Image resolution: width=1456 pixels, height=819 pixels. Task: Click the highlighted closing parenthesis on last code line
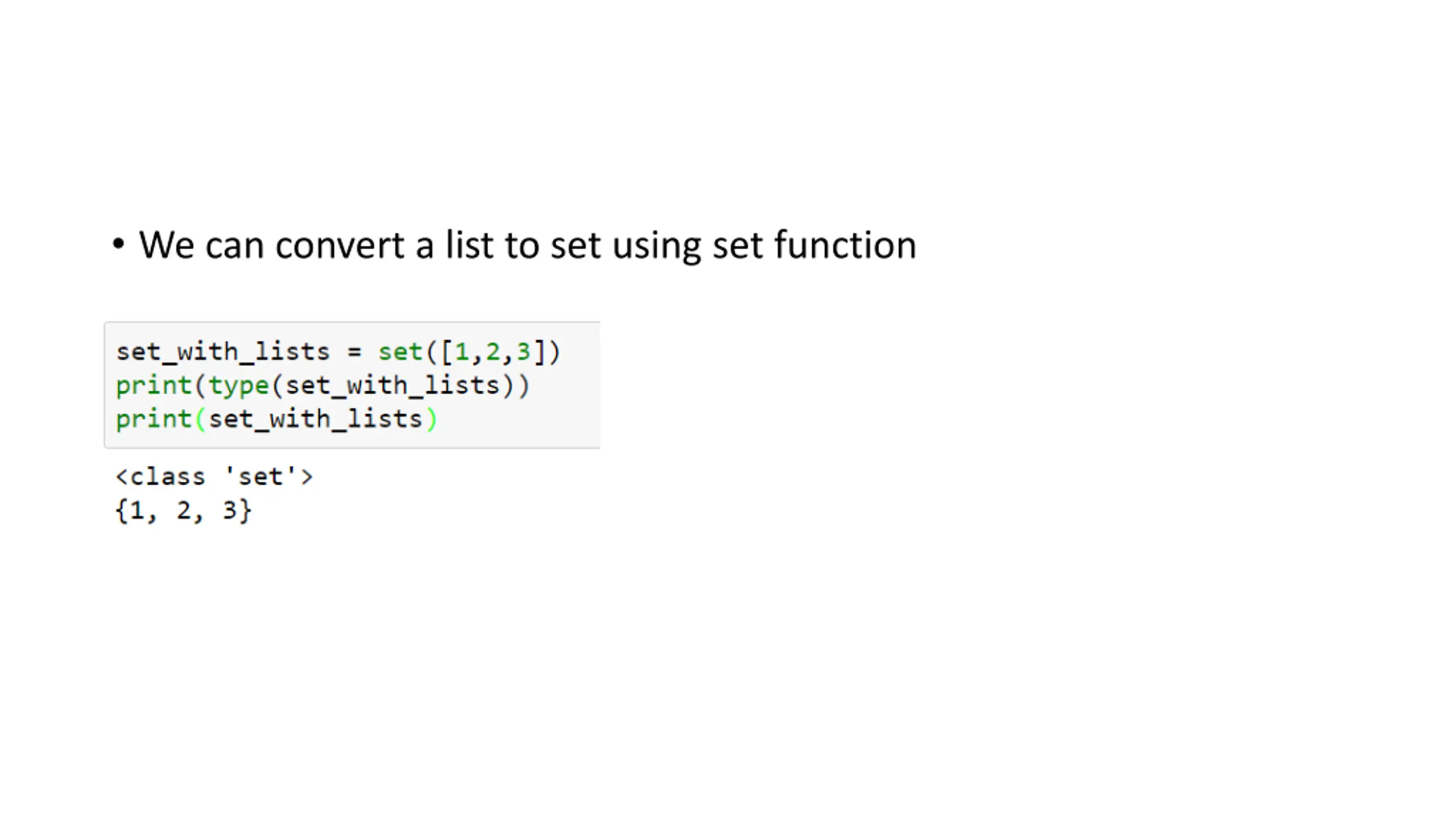pyautogui.click(x=432, y=420)
